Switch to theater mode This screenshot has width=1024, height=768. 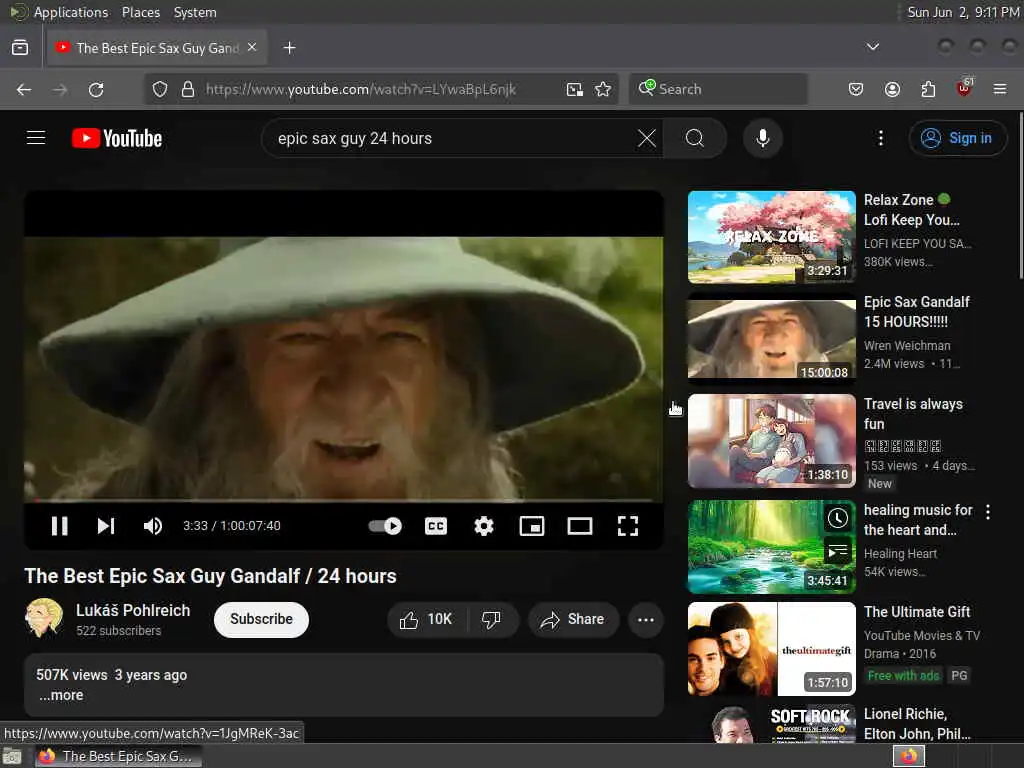point(579,526)
